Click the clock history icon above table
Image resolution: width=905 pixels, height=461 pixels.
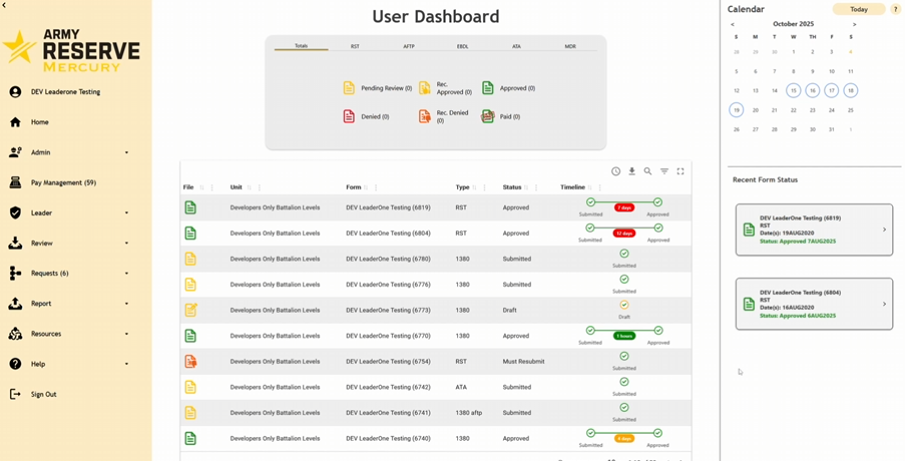[616, 171]
